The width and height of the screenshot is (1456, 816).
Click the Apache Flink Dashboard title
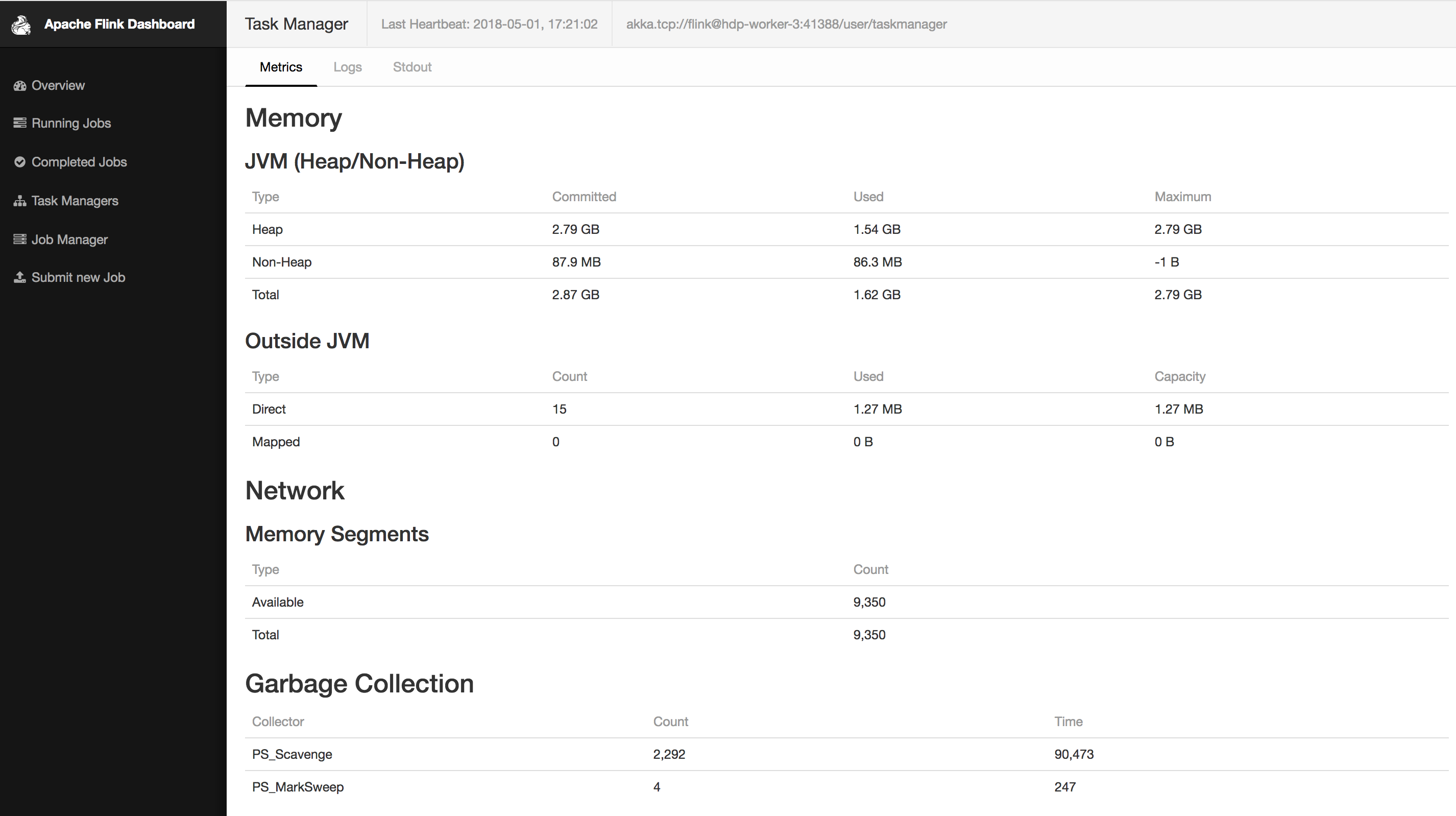click(x=119, y=25)
